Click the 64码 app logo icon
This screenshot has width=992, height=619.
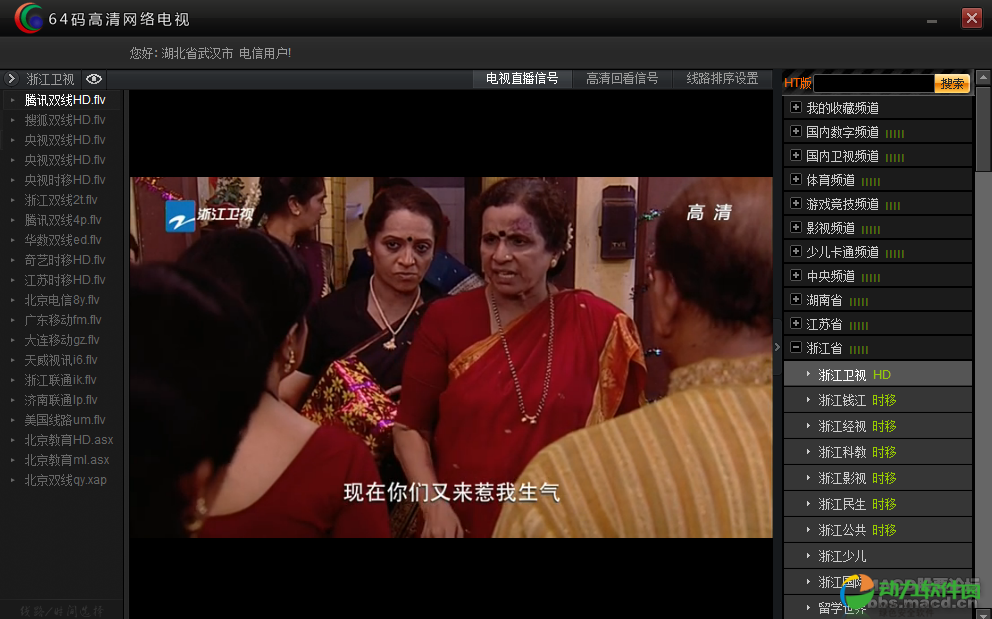(x=28, y=18)
